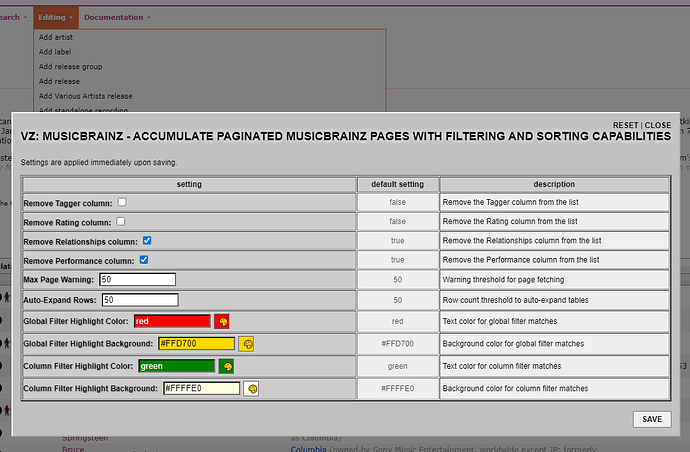Open color picker for Column Filter Highlight Background

click(251, 388)
